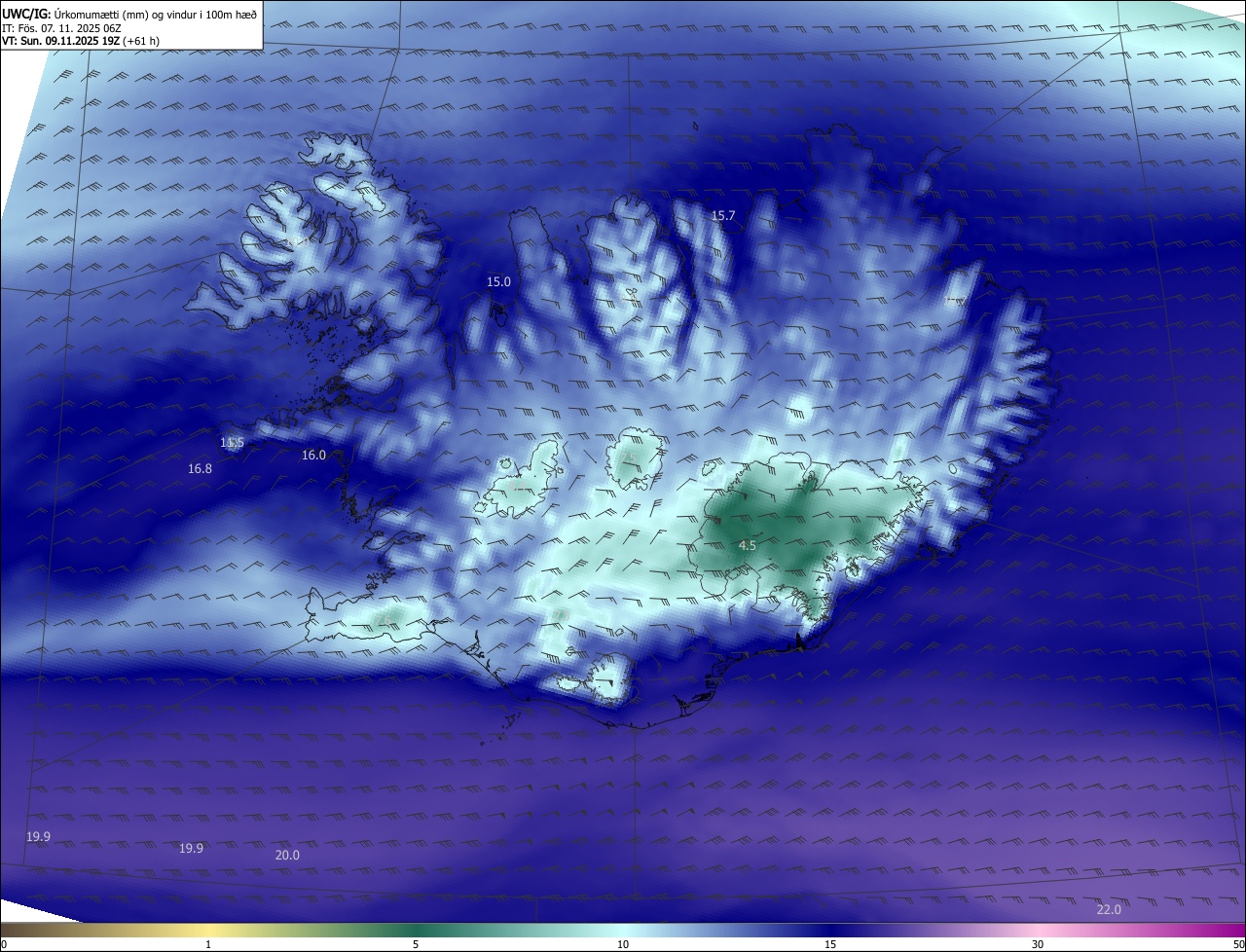1246x952 pixels.
Task: Click the 11.5 value label
Action: pyautogui.click(x=232, y=442)
